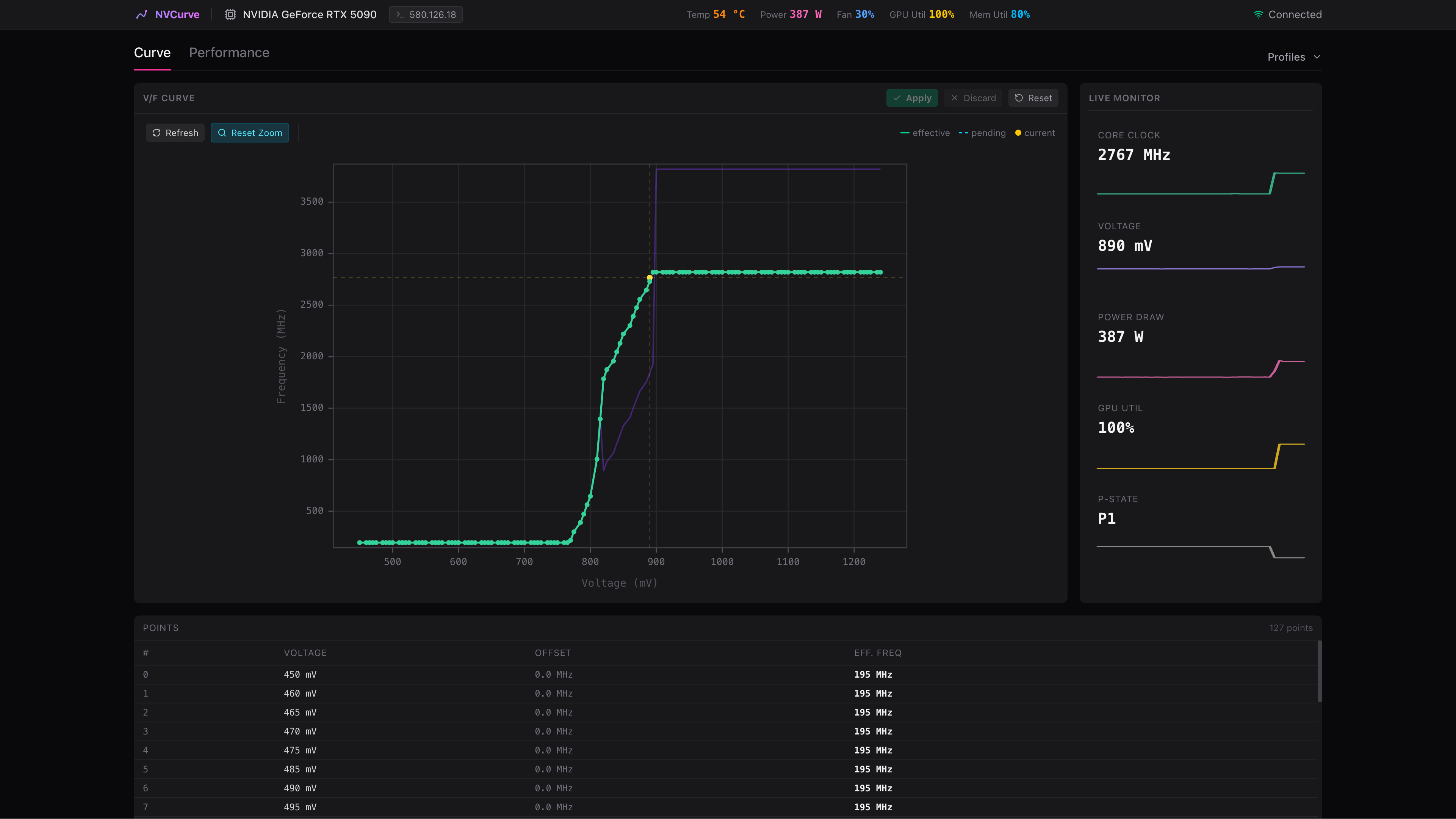Click the 450 mV voltage cell
The width and height of the screenshot is (1456, 819).
(300, 674)
